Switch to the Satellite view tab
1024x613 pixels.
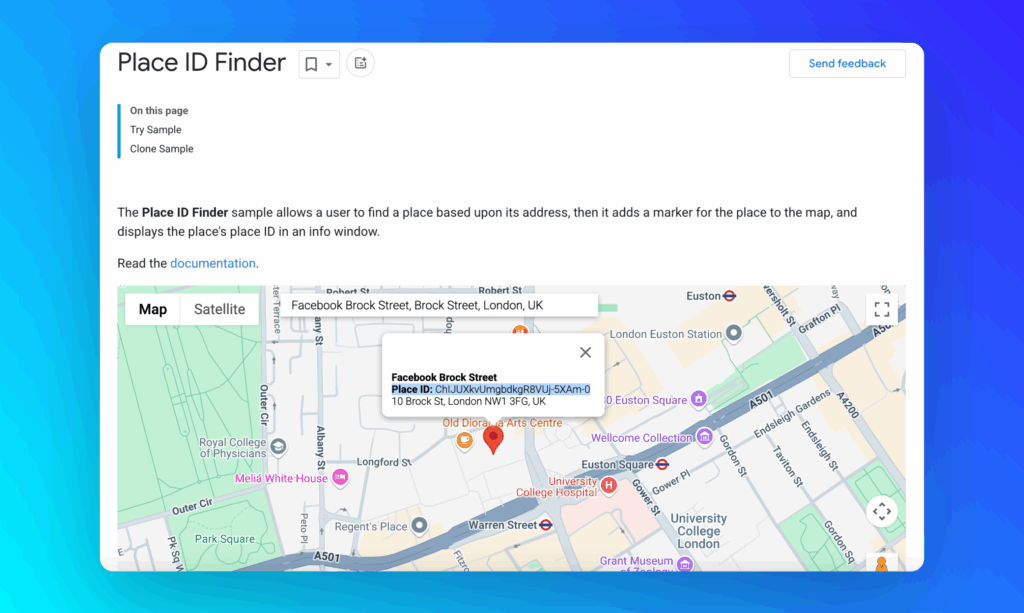[x=219, y=309]
